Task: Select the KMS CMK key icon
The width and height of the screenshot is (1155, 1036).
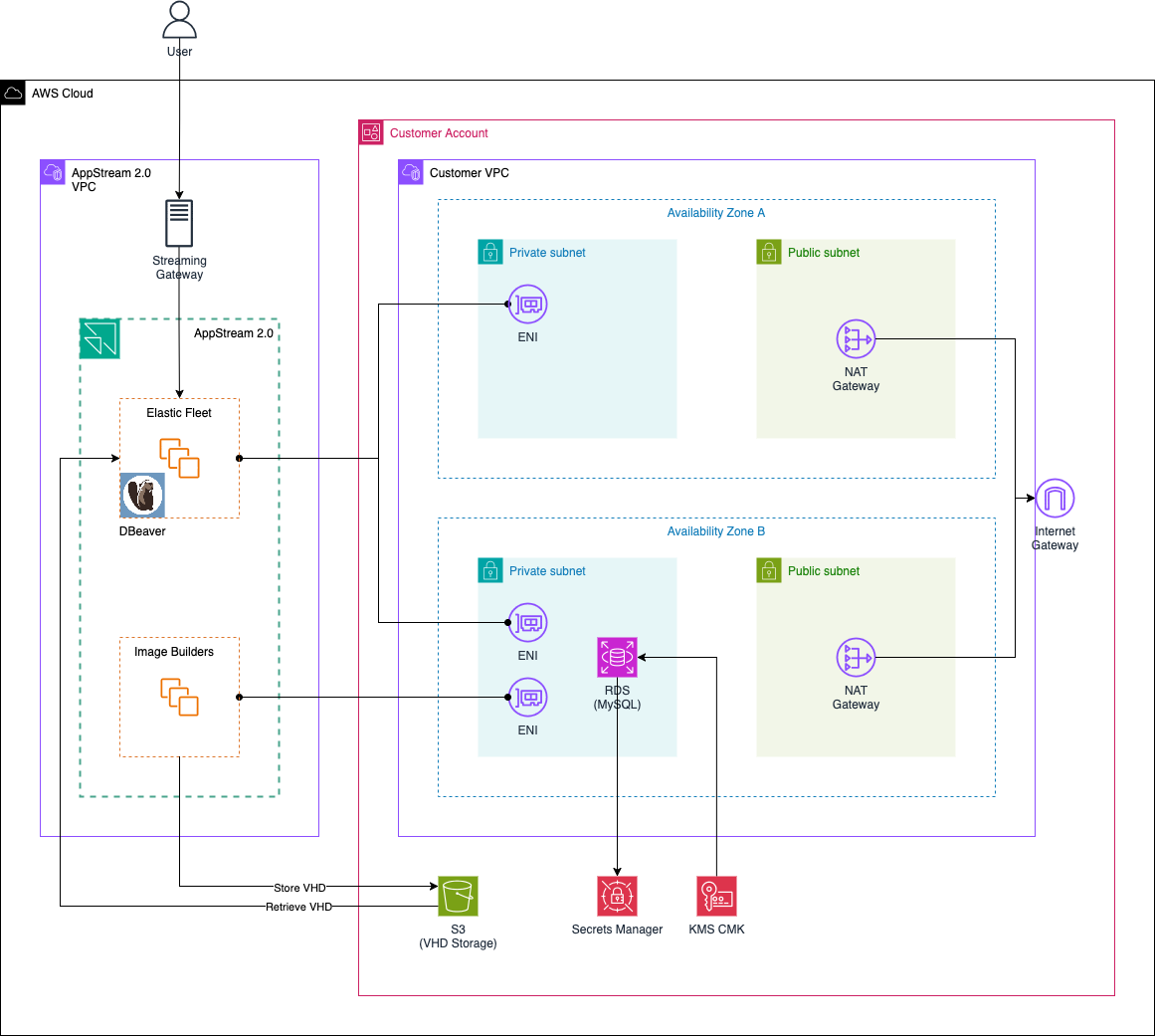Action: (x=716, y=895)
